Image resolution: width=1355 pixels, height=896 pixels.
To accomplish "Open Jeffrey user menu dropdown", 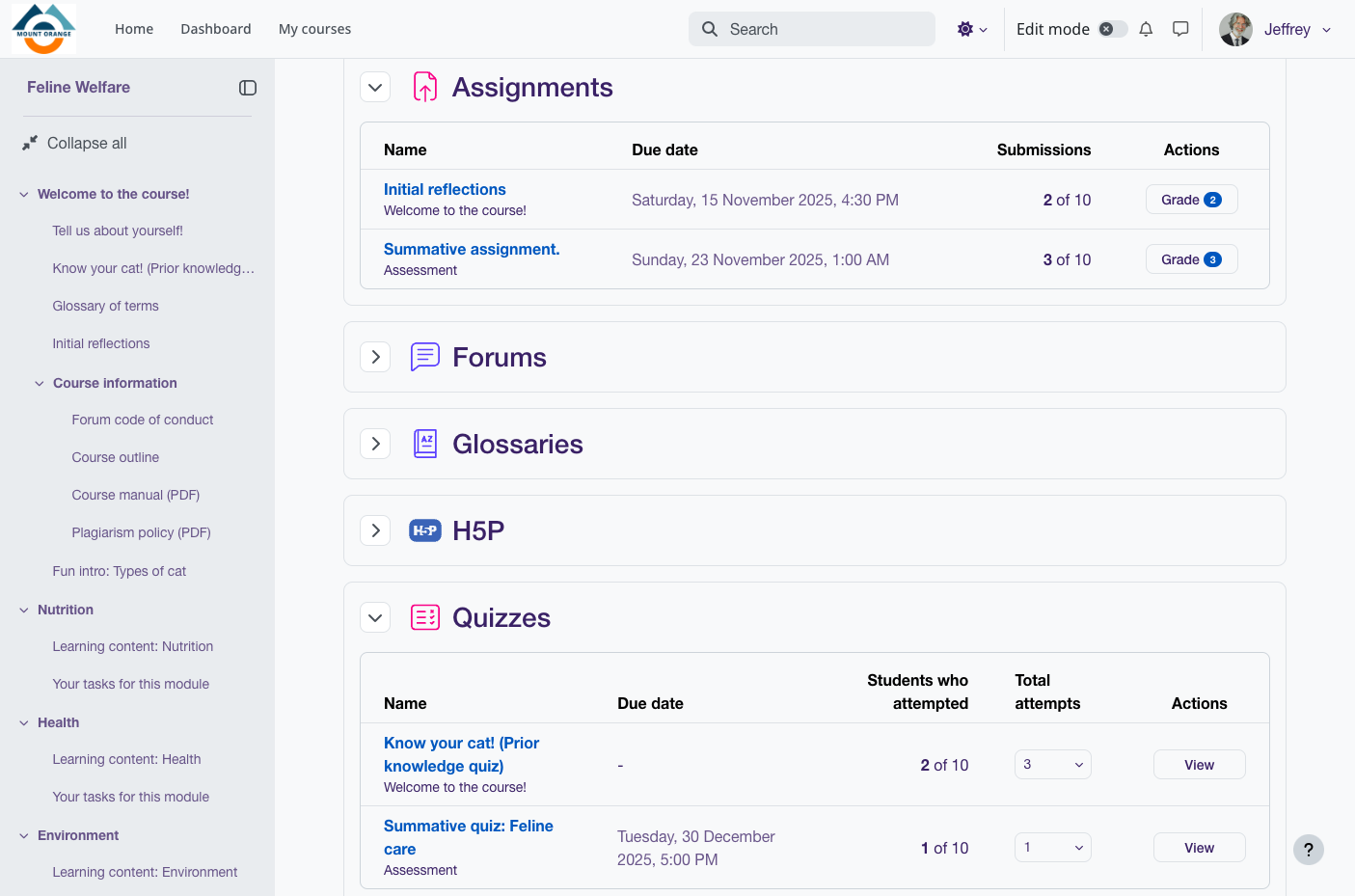I will click(1276, 29).
